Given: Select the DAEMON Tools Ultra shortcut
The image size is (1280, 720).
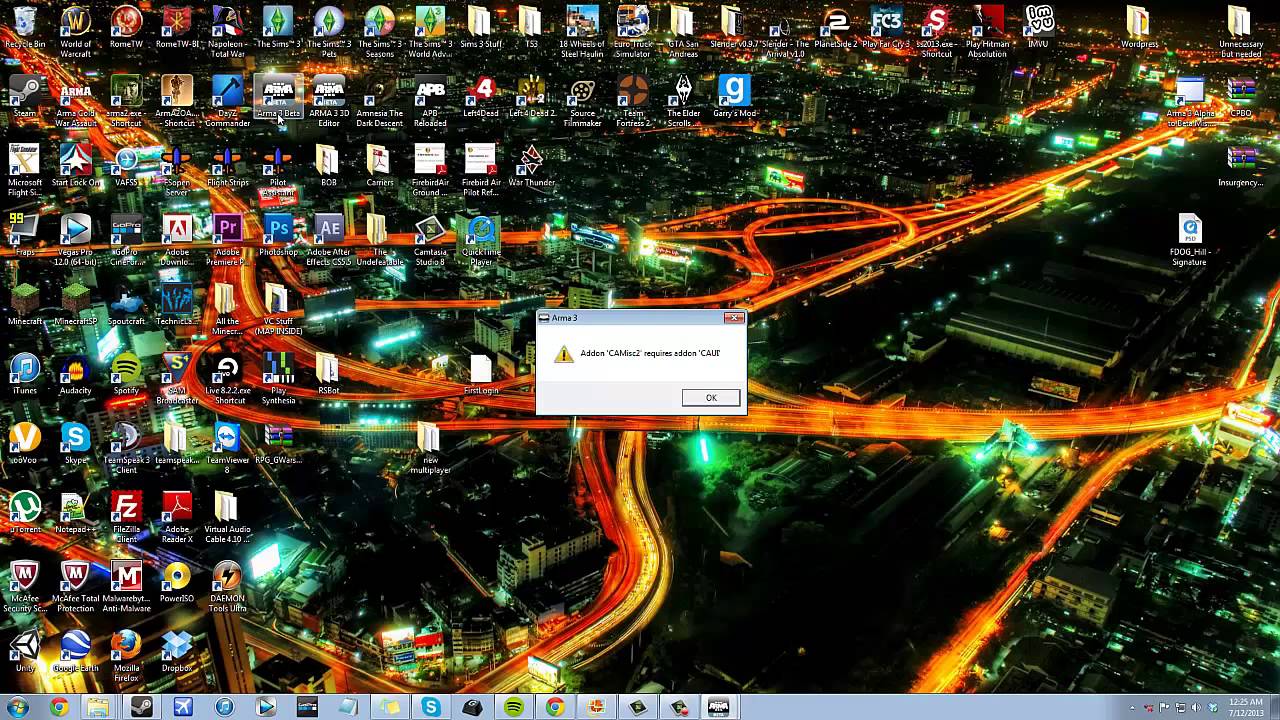Looking at the screenshot, I should 227,585.
